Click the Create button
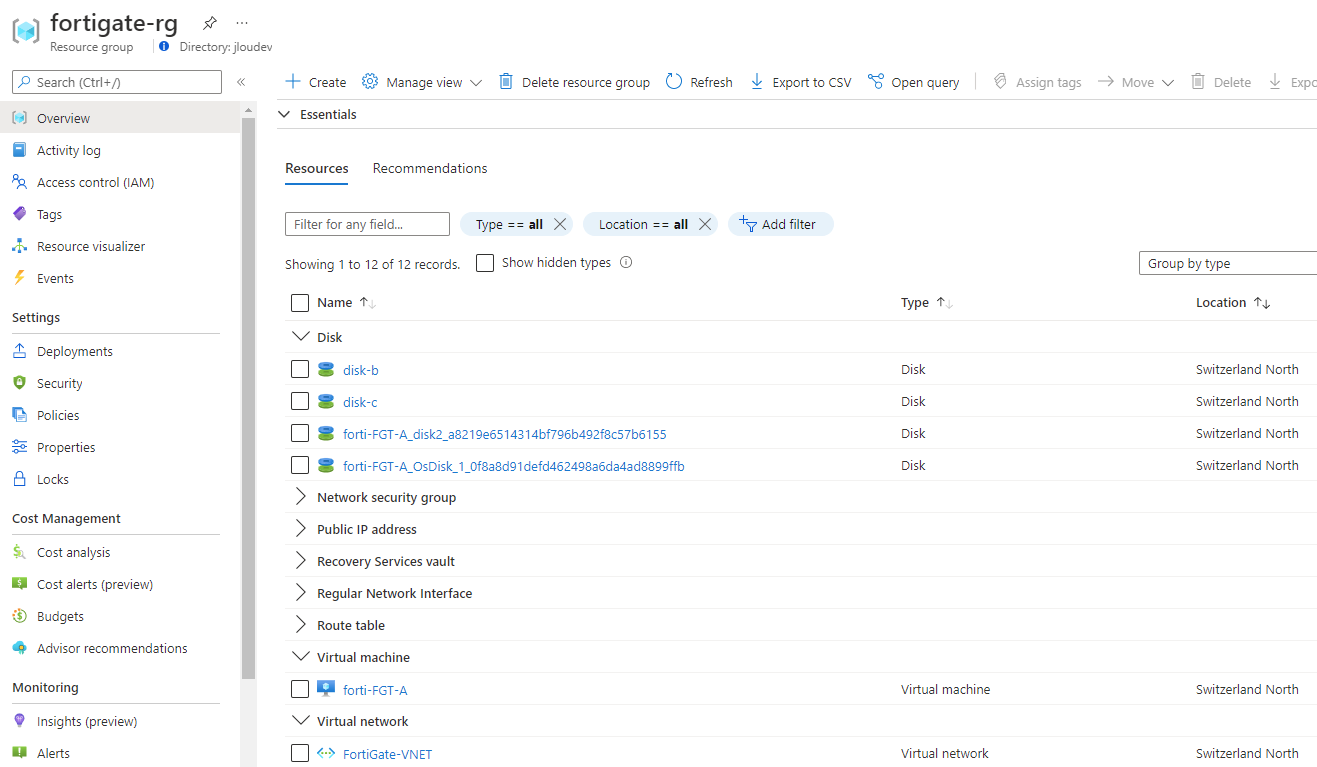 316,82
